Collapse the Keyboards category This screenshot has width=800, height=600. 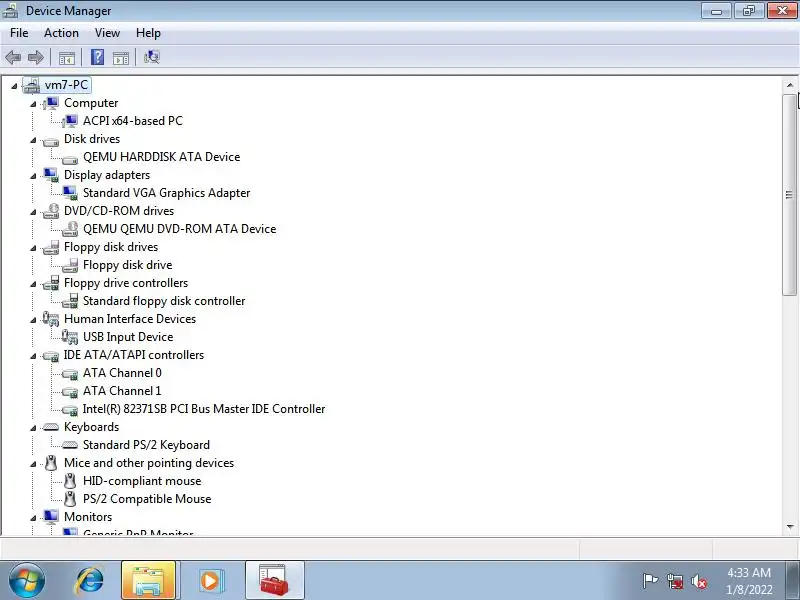33,428
